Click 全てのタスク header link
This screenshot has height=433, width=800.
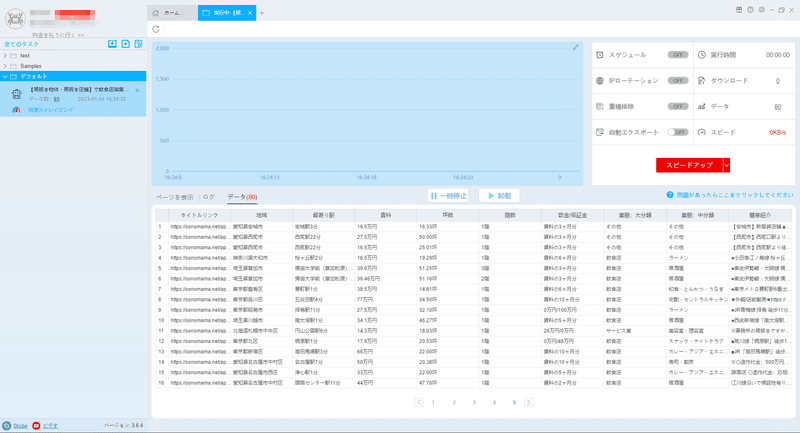(21, 44)
